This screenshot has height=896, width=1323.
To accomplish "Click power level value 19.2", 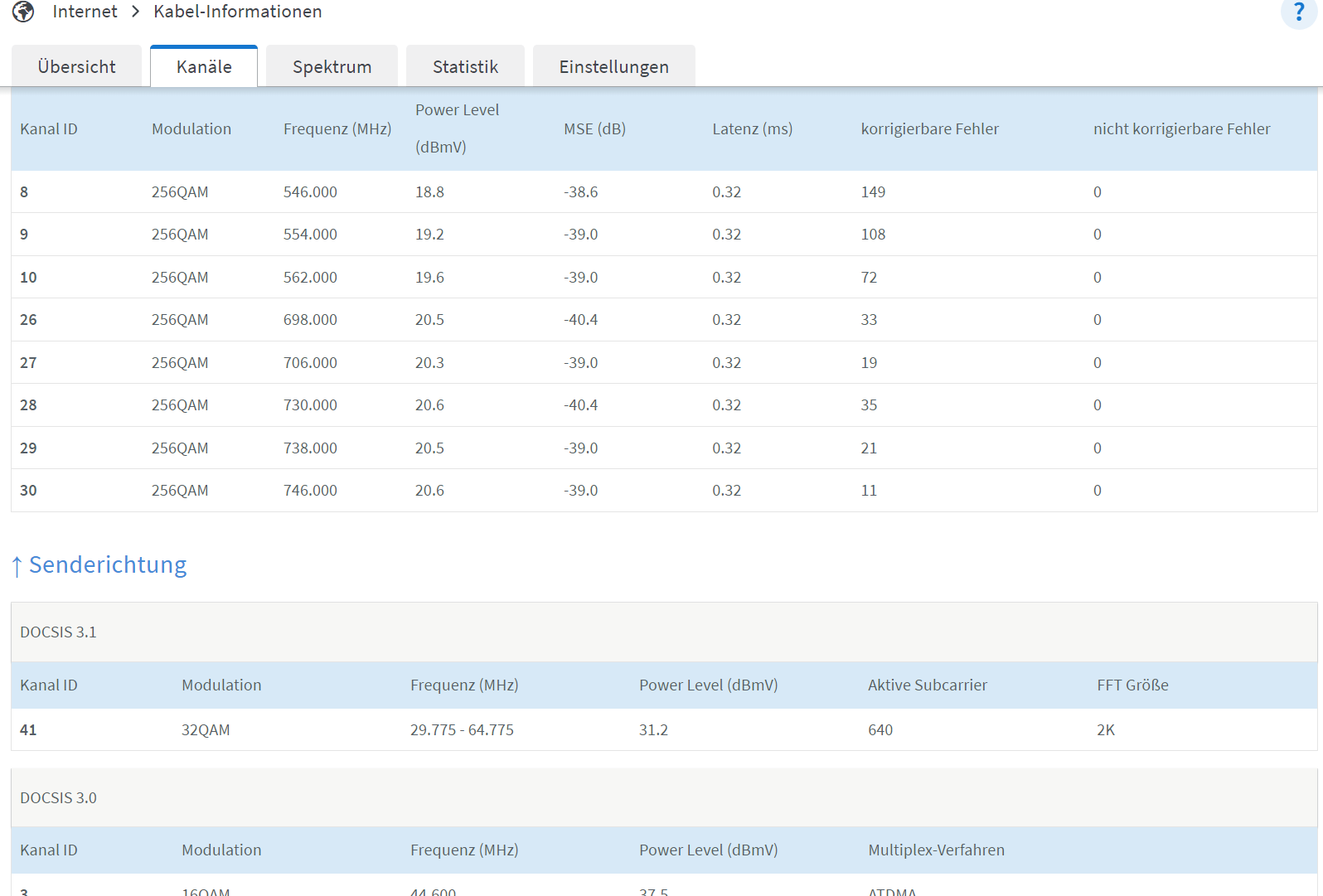I will (429, 234).
